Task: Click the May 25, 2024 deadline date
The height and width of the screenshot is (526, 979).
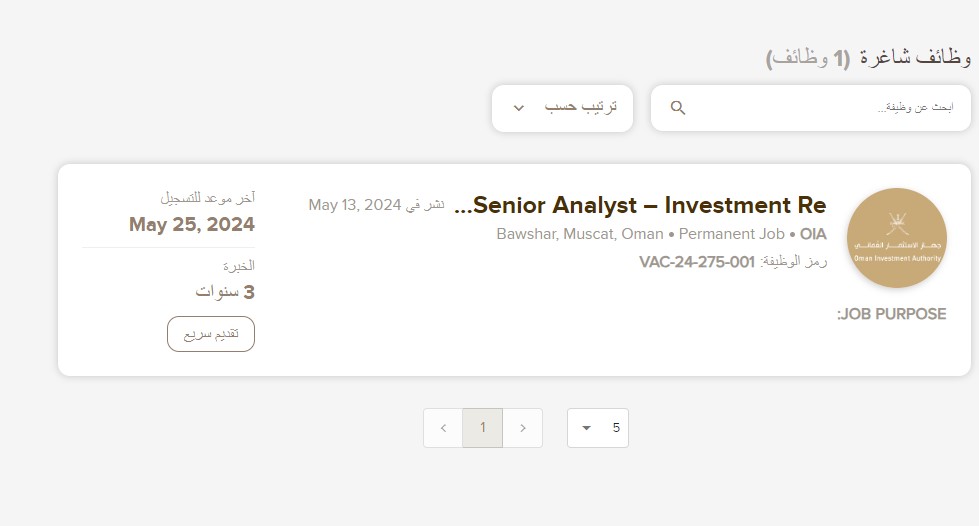Action: pos(192,225)
